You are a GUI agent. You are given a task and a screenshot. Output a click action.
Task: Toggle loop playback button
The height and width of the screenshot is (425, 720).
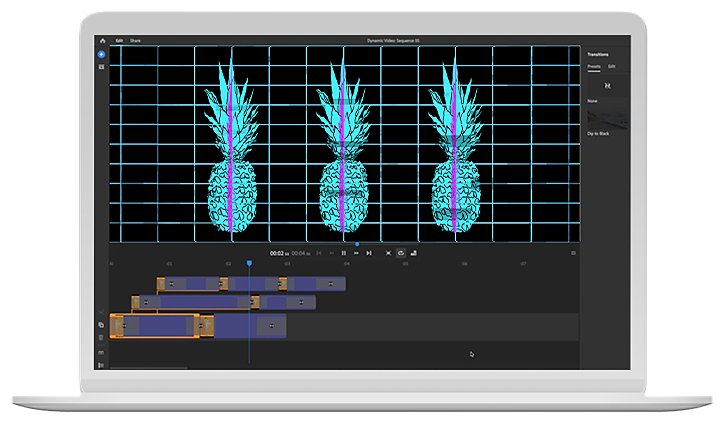401,253
